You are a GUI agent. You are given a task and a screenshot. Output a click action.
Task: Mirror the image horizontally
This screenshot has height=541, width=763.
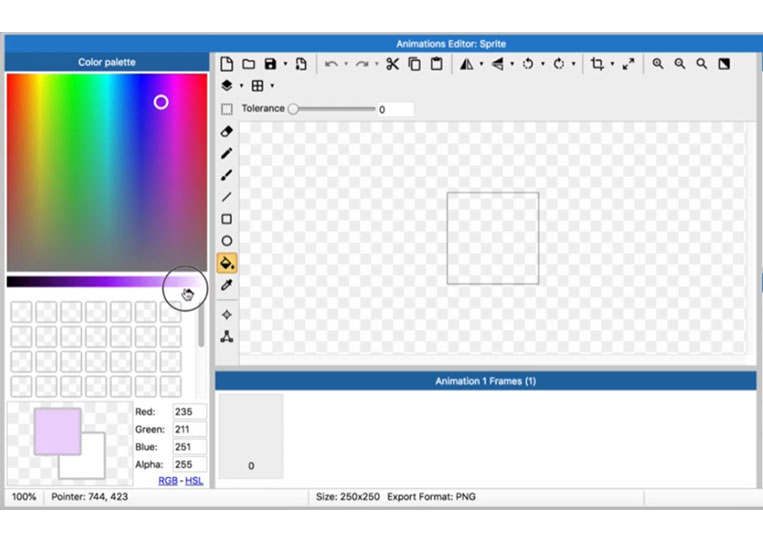(467, 64)
